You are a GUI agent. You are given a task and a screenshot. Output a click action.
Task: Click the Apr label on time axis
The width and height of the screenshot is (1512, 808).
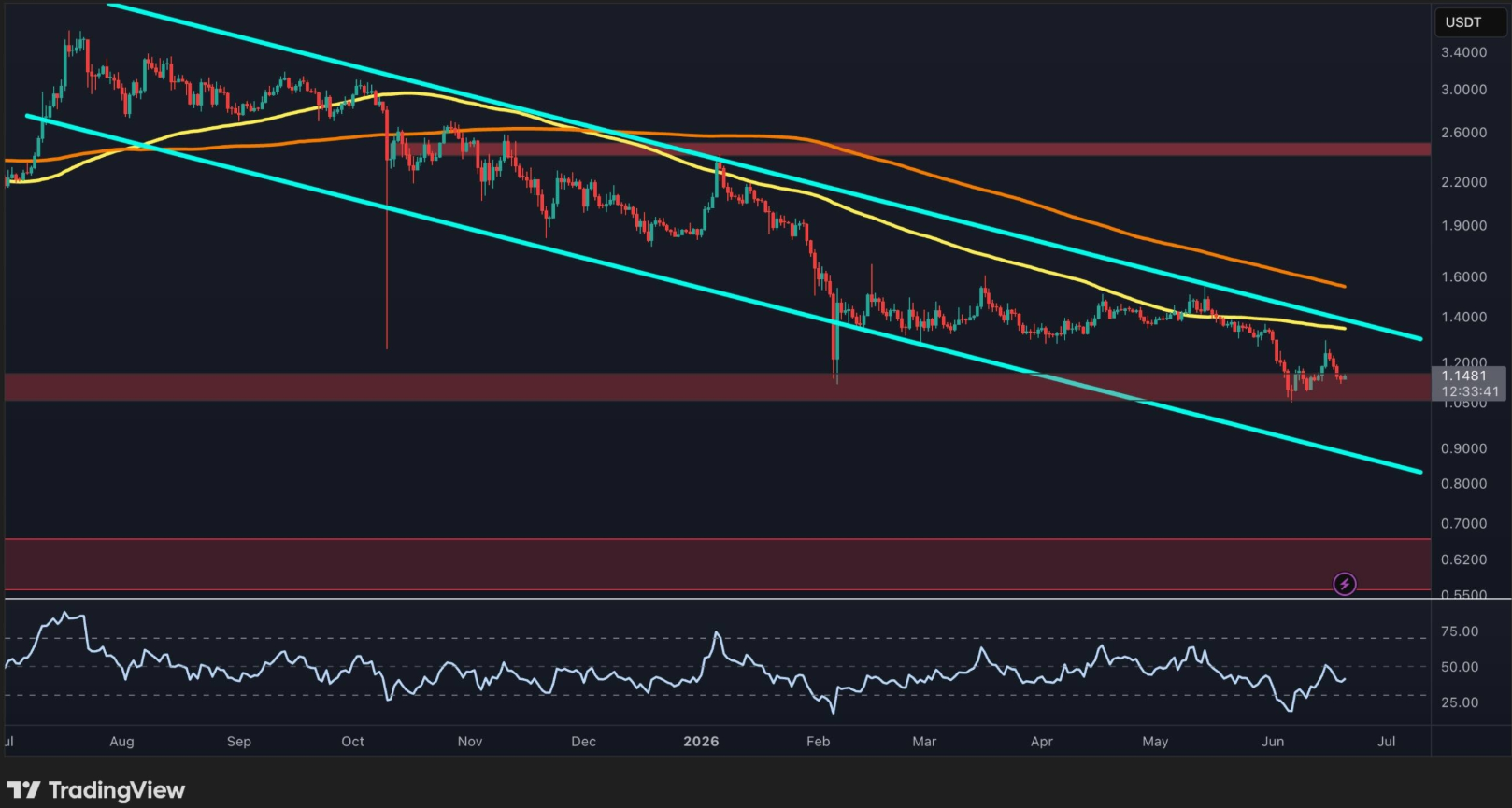coord(1042,742)
